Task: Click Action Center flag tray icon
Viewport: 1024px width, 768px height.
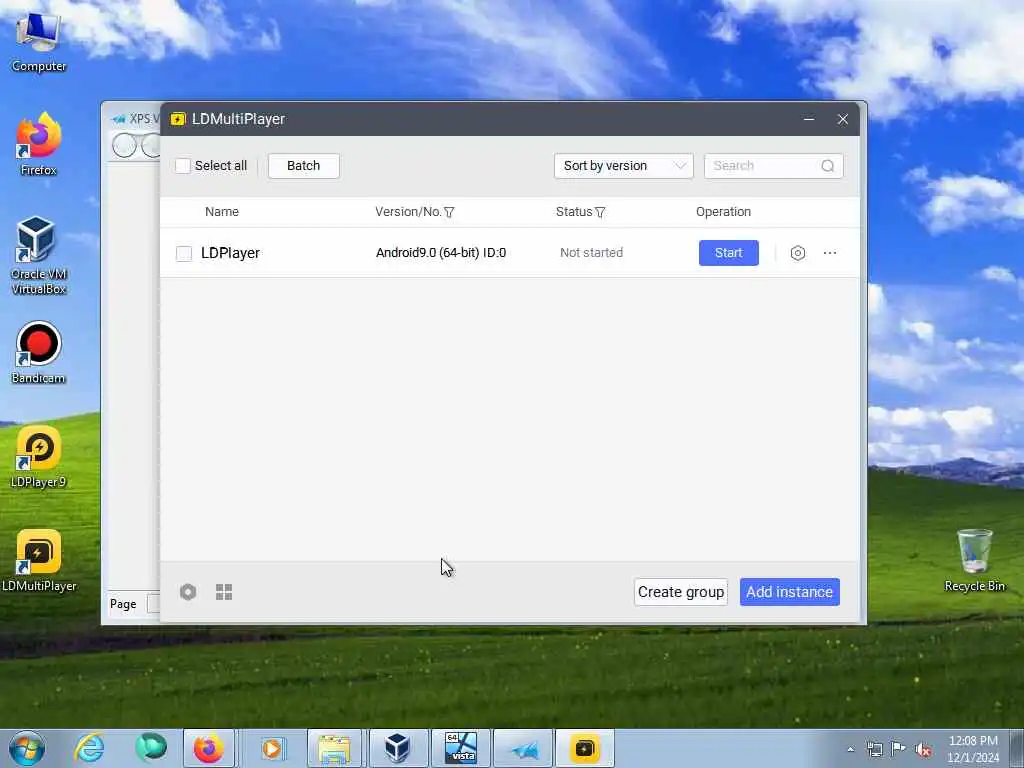Action: pyautogui.click(x=898, y=750)
